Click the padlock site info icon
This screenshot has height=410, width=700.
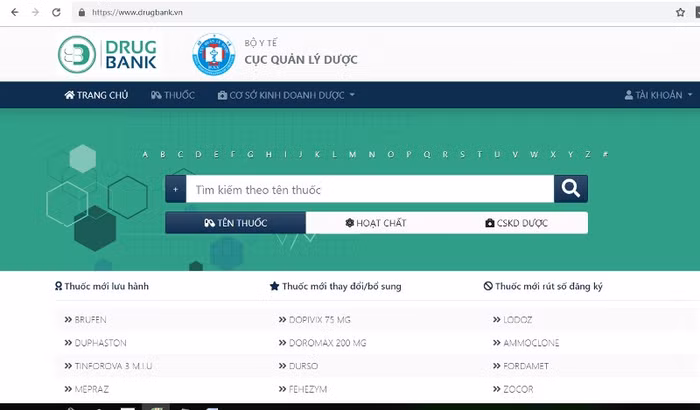click(x=82, y=12)
